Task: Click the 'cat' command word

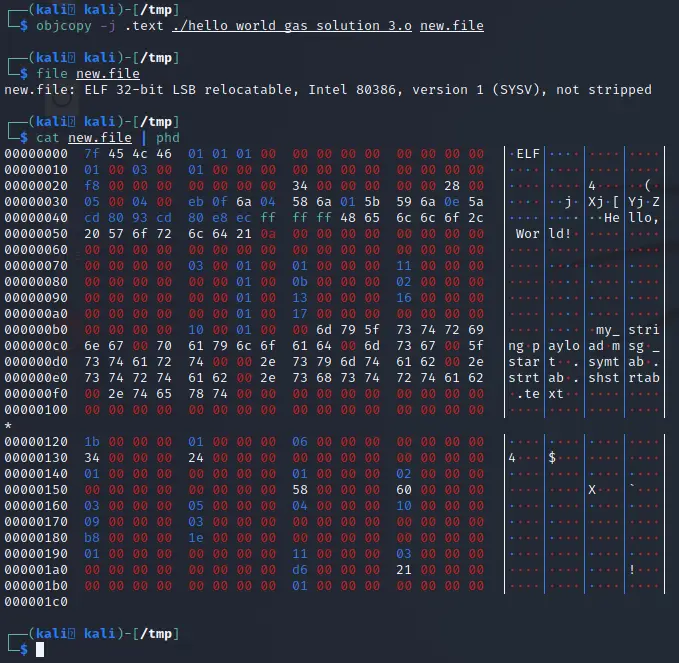Action: coord(48,138)
